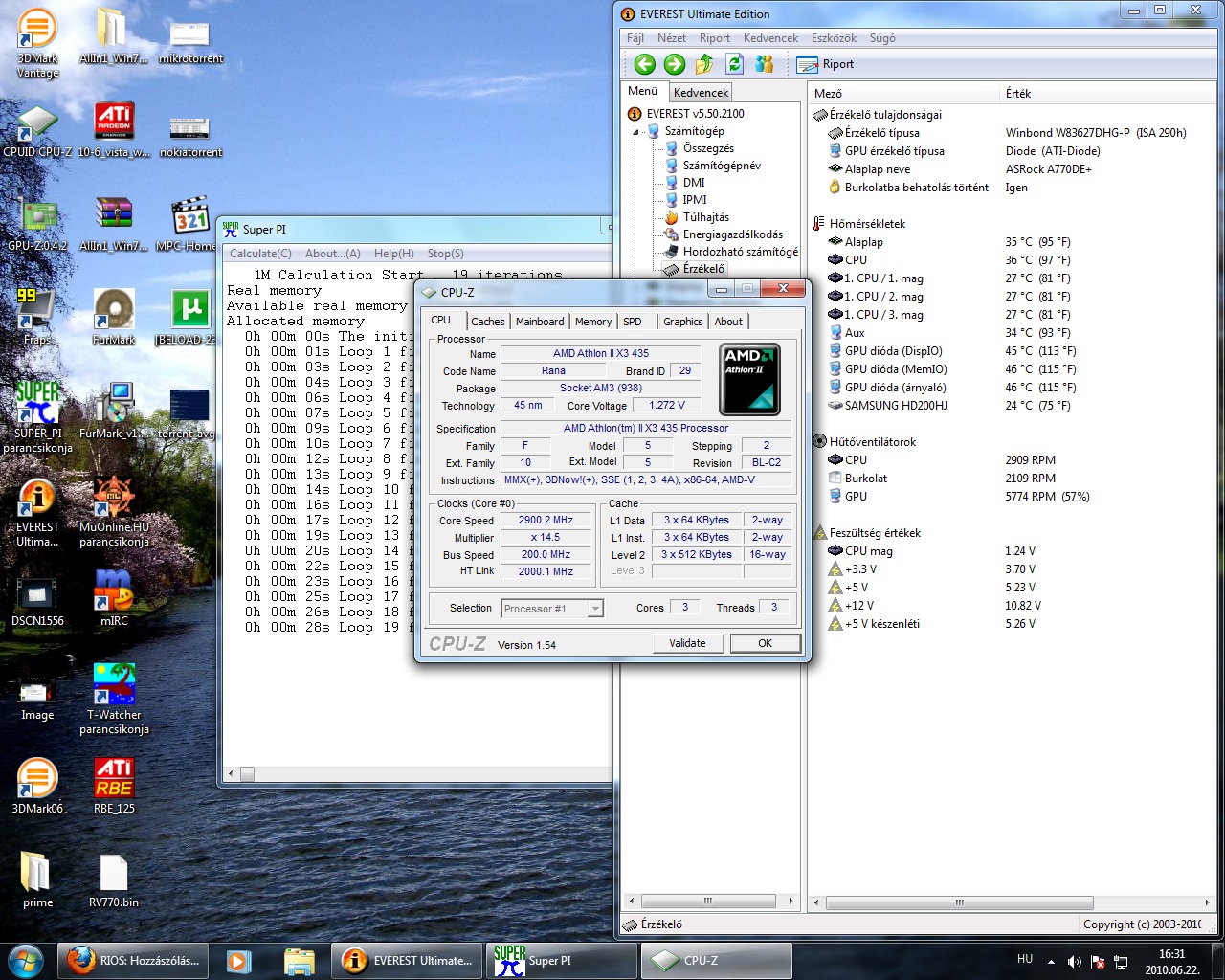Open Eszközök menu in EVEREST
This screenshot has height=980, width=1225.
[834, 38]
